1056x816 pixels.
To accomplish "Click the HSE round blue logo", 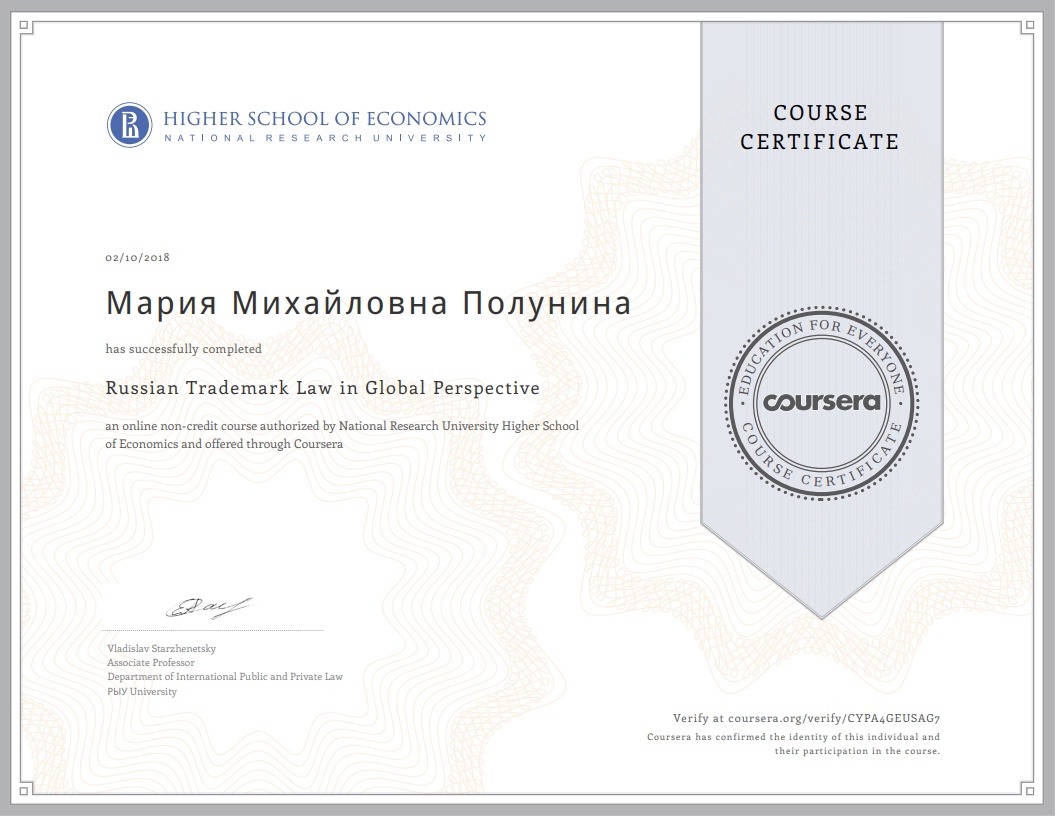I will tap(129, 125).
